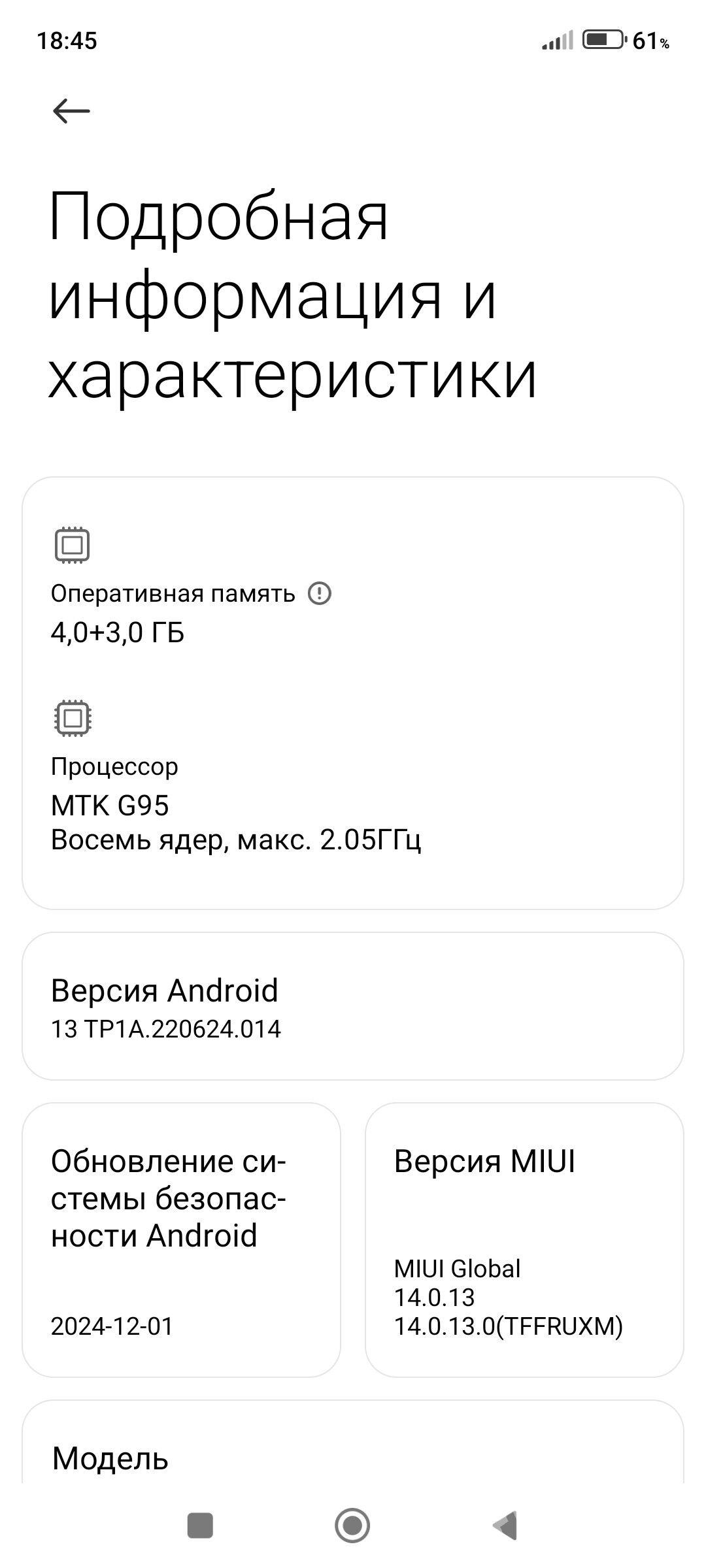Tap the back arrow icon
706x1568 pixels.
71,111
